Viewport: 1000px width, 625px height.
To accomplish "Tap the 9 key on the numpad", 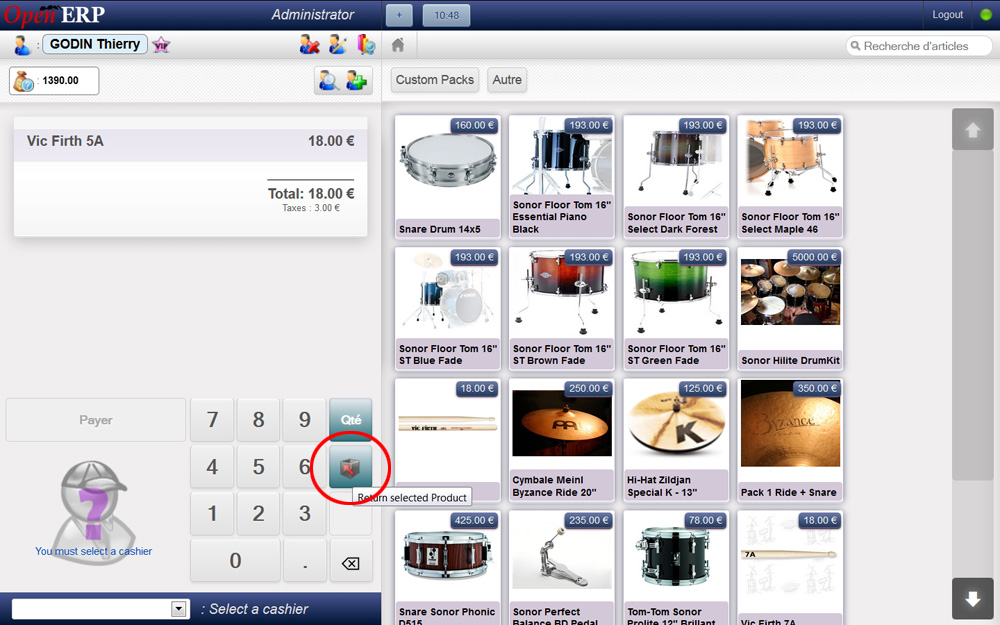I will (x=304, y=420).
